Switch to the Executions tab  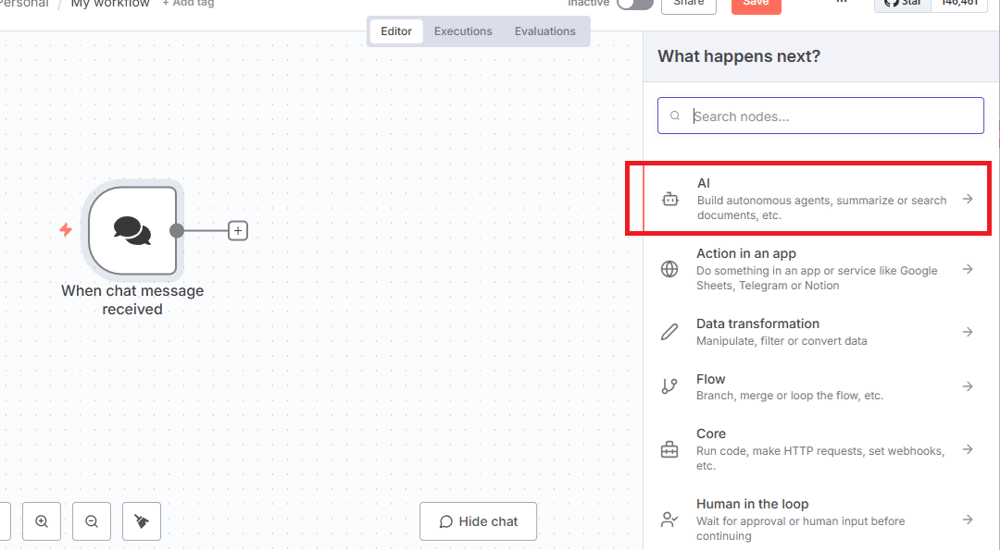pos(463,31)
